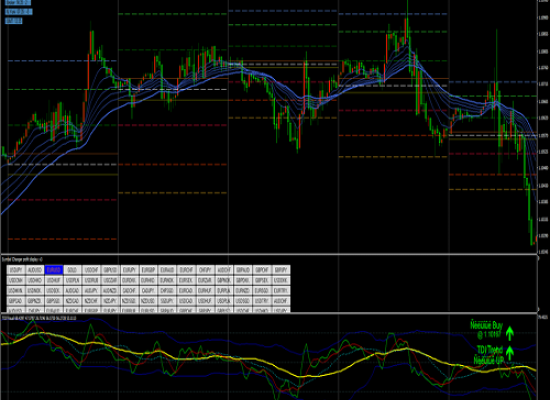Viewport: 550px width, 400px height.
Task: Select the USDJPY symbol button
Action: pos(16,270)
